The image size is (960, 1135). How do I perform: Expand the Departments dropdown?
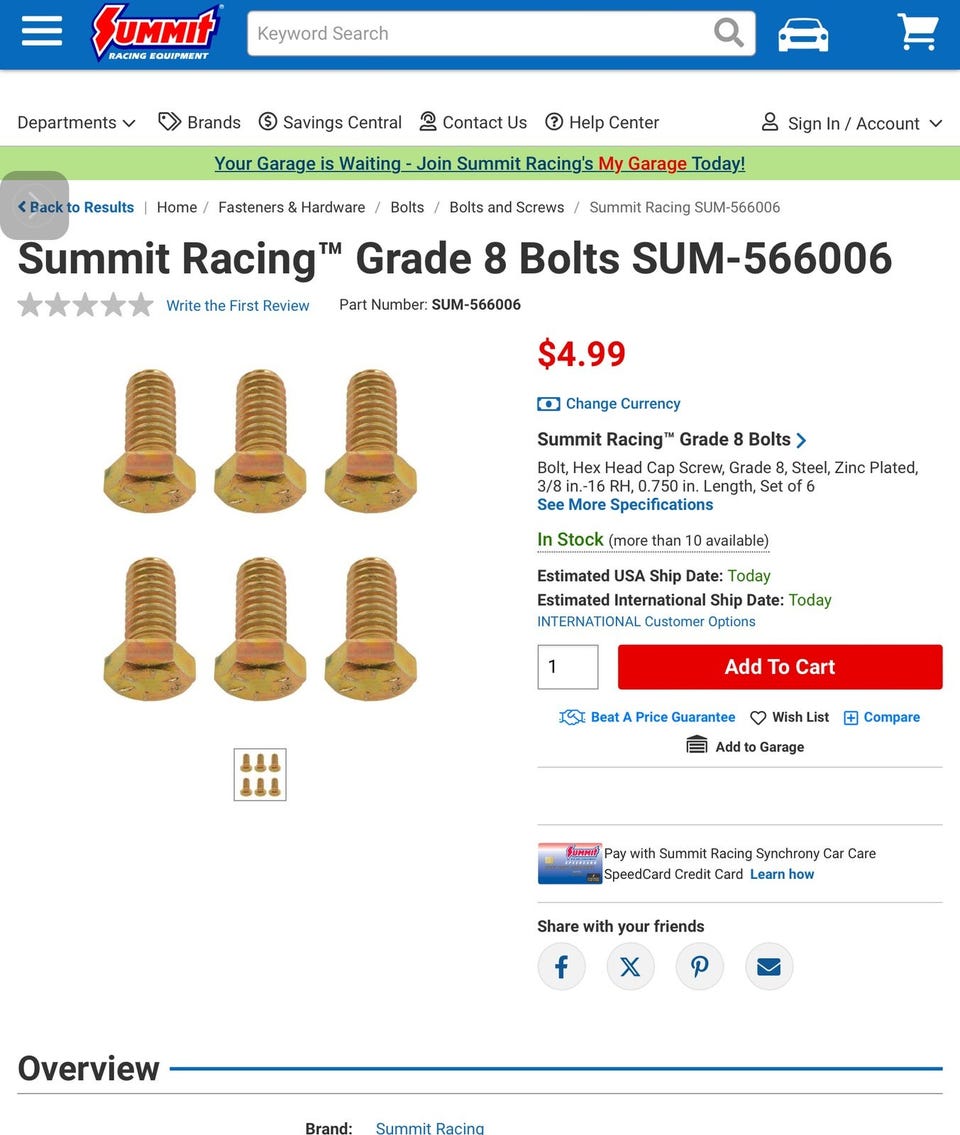tap(76, 122)
